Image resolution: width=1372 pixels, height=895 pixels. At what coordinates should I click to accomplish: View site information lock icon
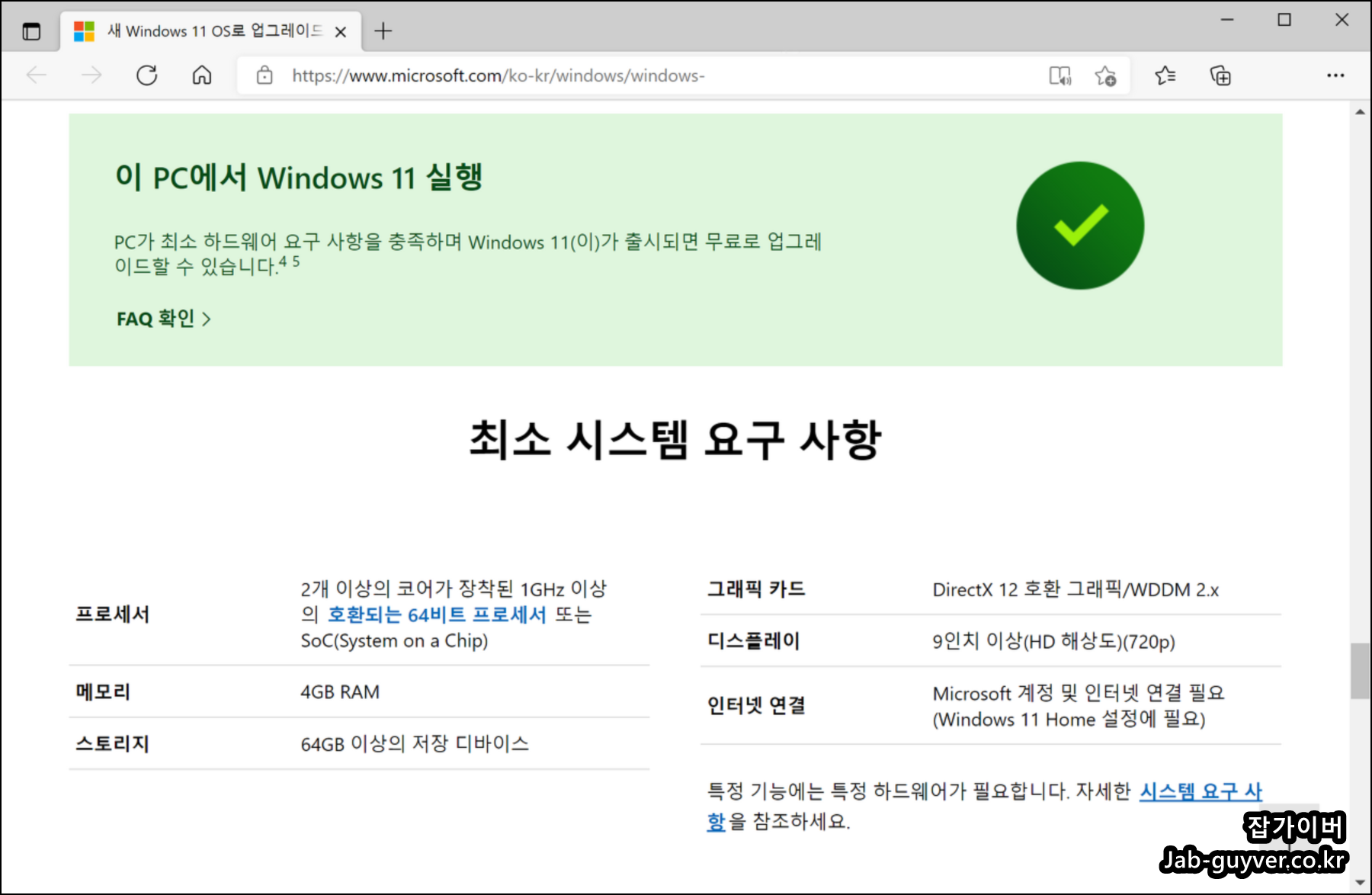pyautogui.click(x=264, y=75)
